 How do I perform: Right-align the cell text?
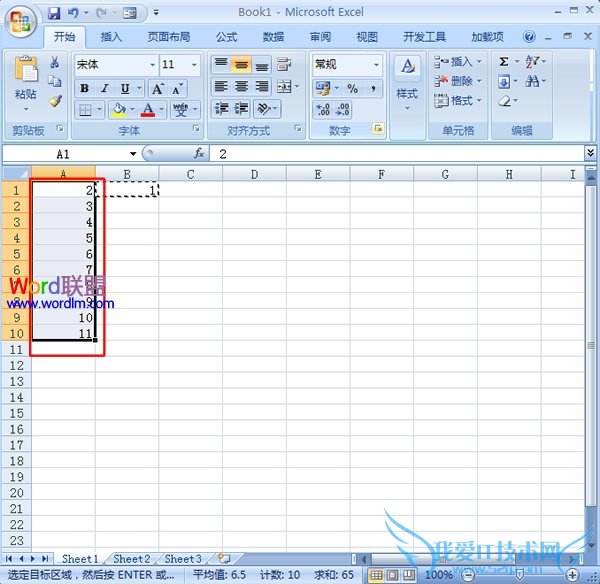point(262,86)
